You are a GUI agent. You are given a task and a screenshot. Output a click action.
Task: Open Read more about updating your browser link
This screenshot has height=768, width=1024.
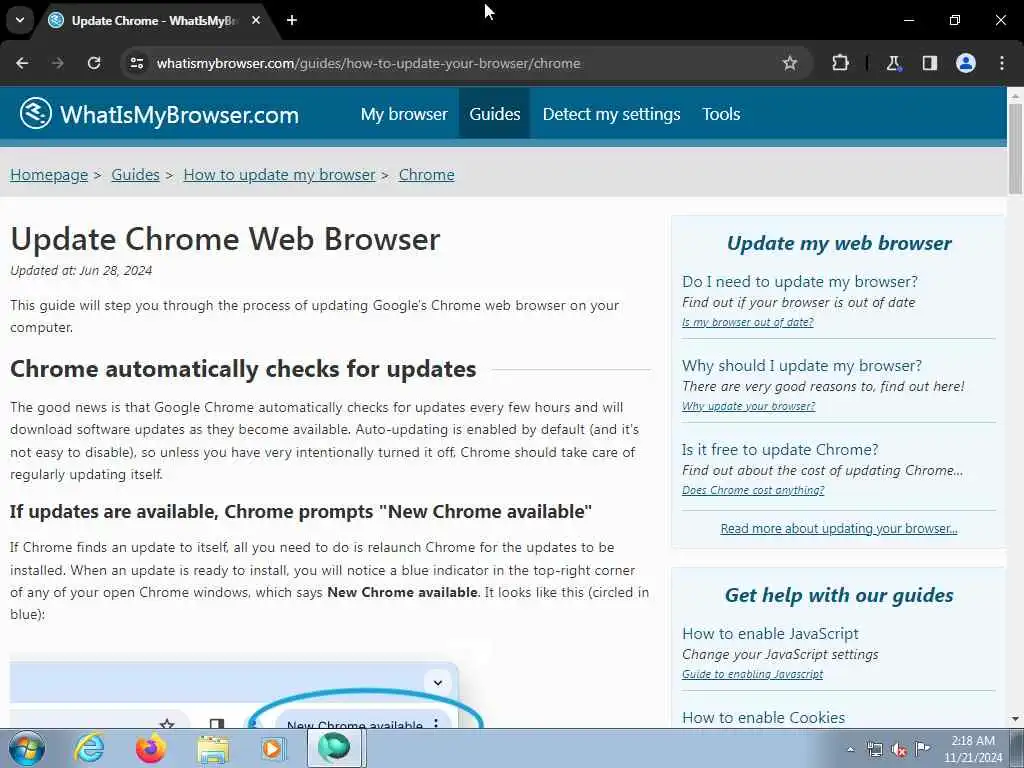click(x=839, y=528)
